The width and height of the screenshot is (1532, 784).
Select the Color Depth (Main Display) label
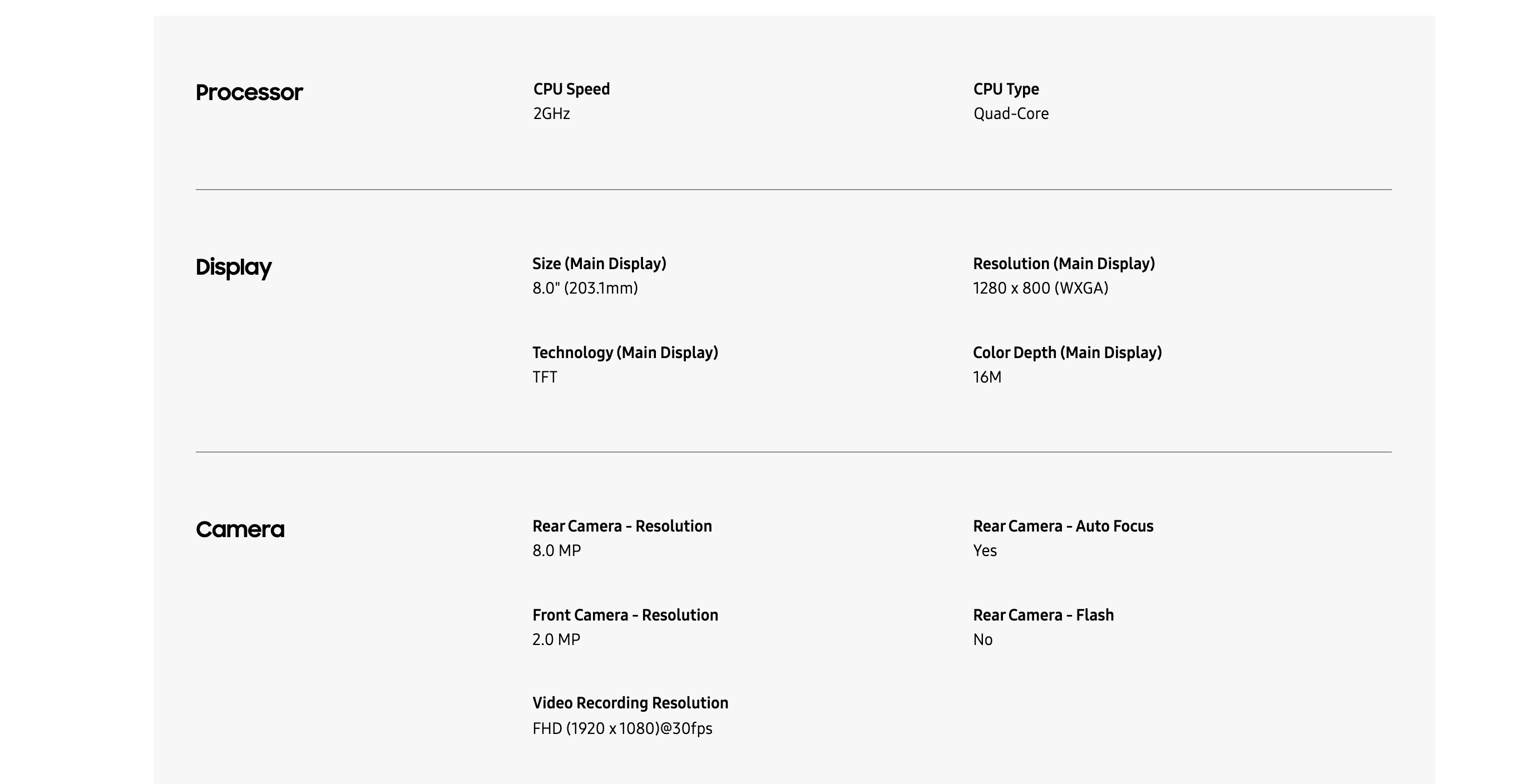click(x=1068, y=353)
